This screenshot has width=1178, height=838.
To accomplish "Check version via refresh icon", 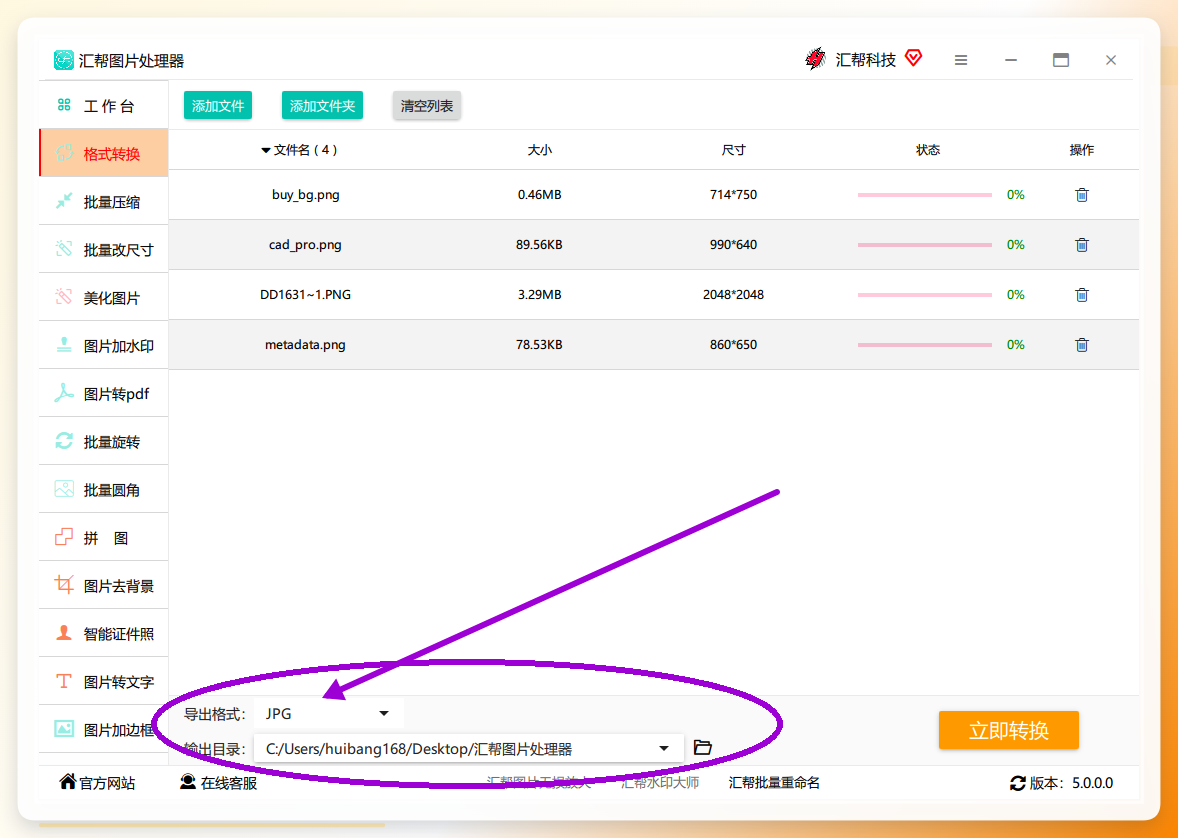I will point(1017,783).
